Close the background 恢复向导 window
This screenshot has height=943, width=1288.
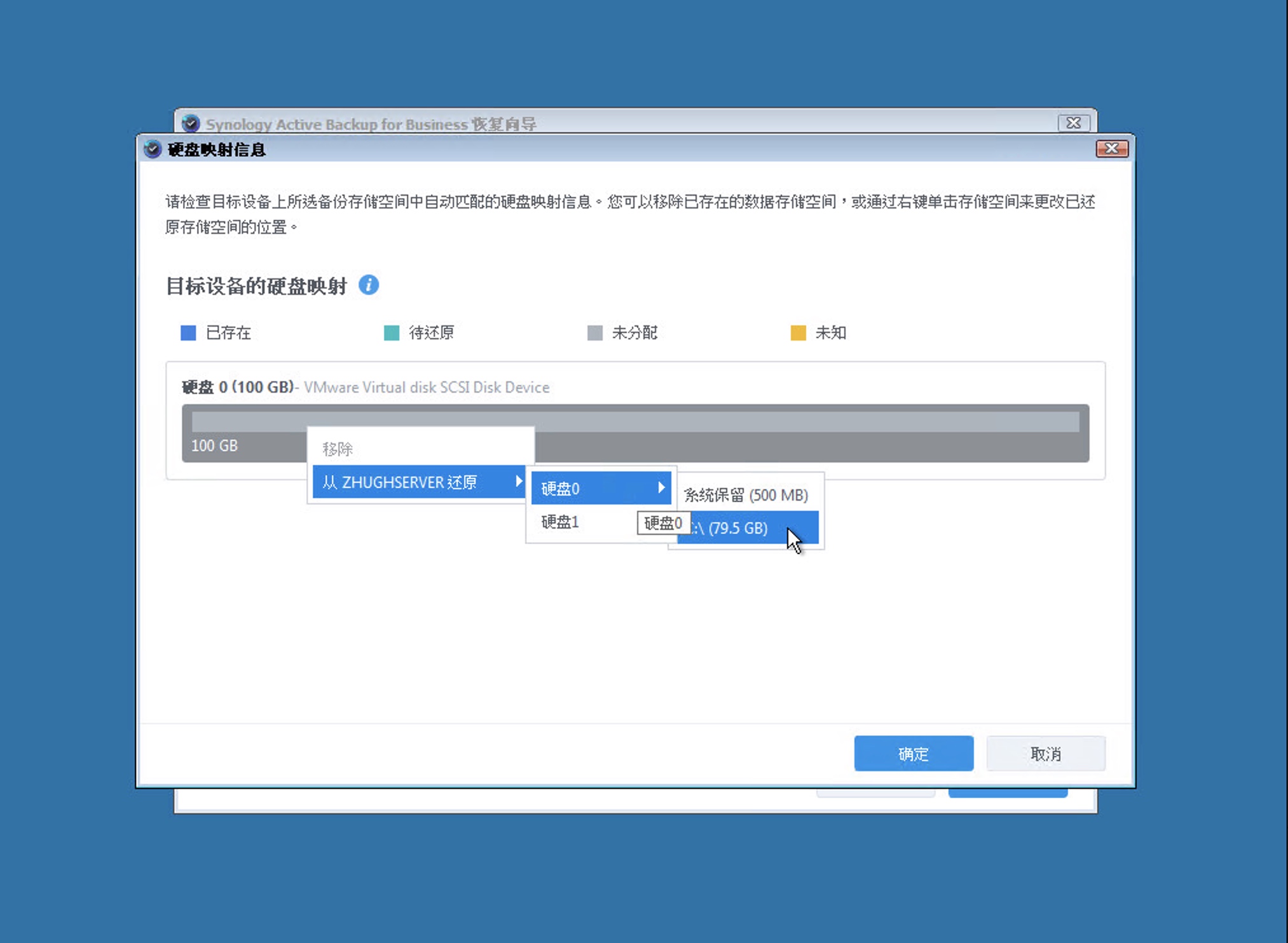click(1074, 123)
